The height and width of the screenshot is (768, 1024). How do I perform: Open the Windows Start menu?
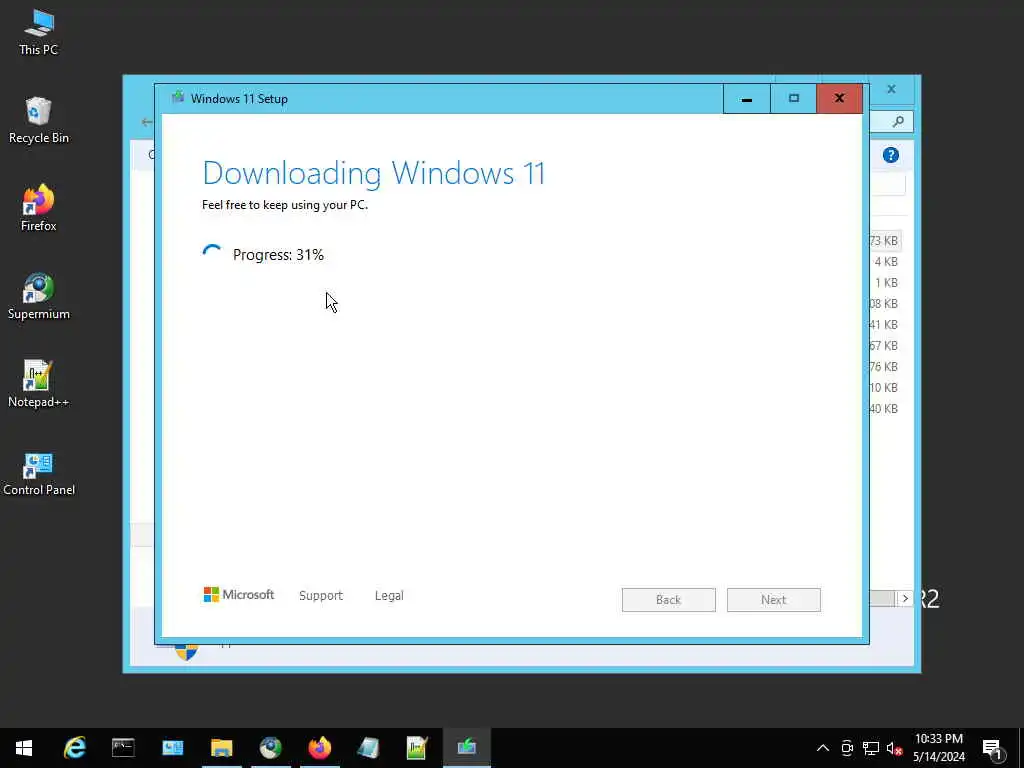24,748
